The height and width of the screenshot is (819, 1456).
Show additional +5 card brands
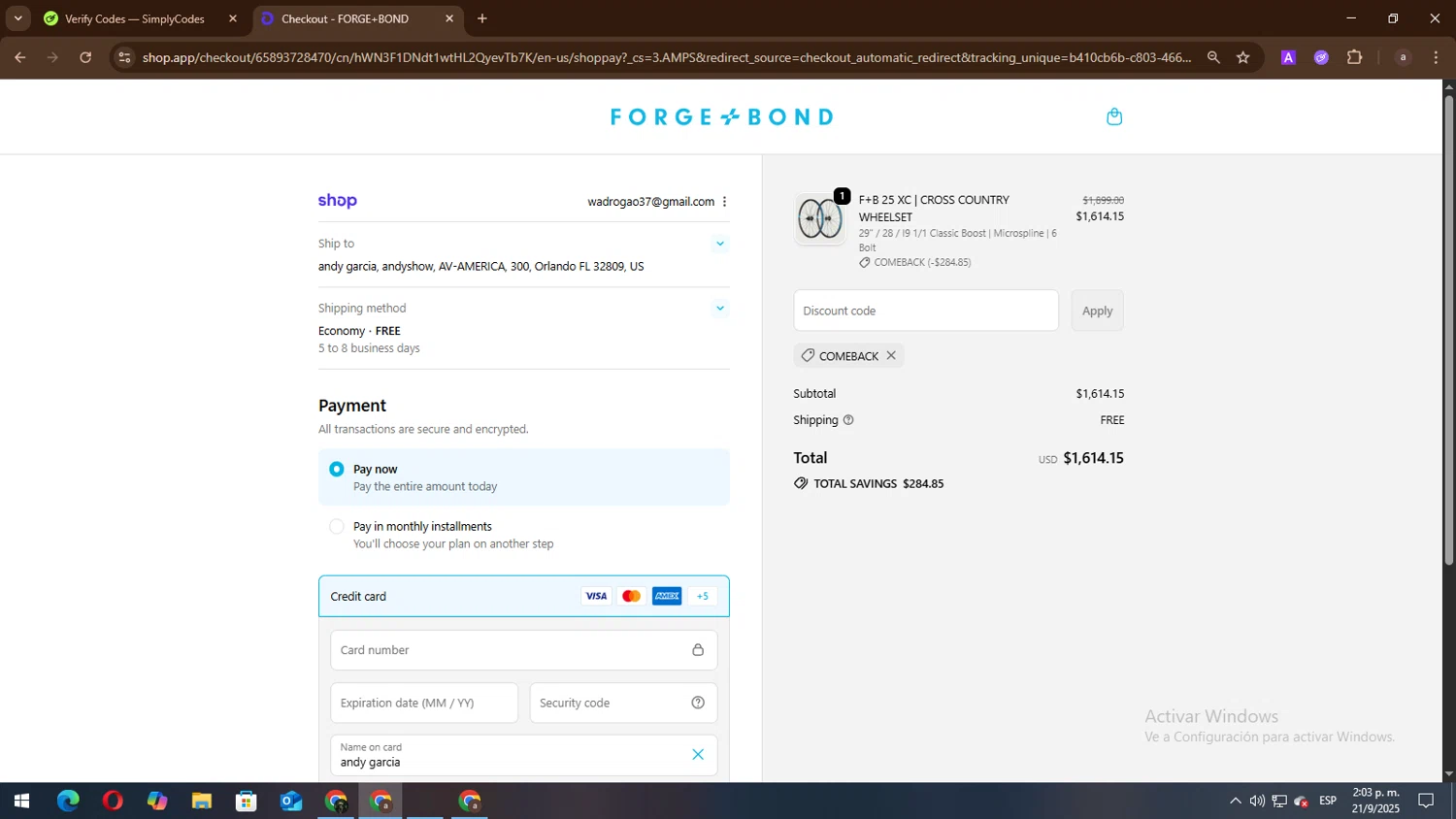[703, 596]
